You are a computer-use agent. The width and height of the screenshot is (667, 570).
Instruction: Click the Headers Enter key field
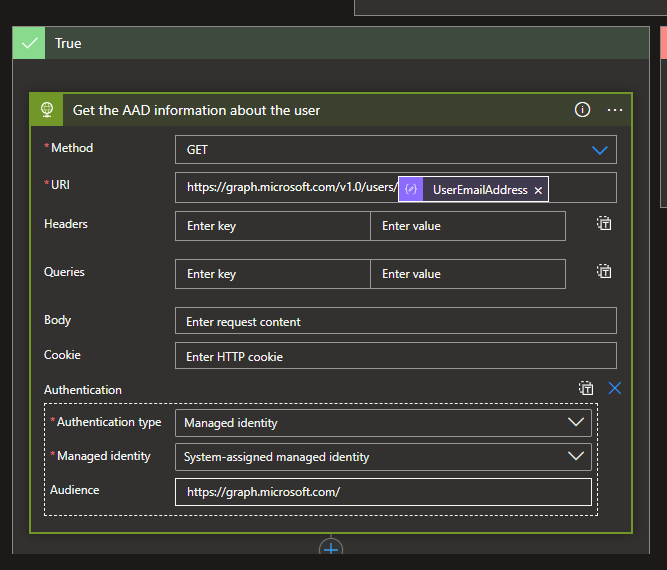pyautogui.click(x=273, y=226)
